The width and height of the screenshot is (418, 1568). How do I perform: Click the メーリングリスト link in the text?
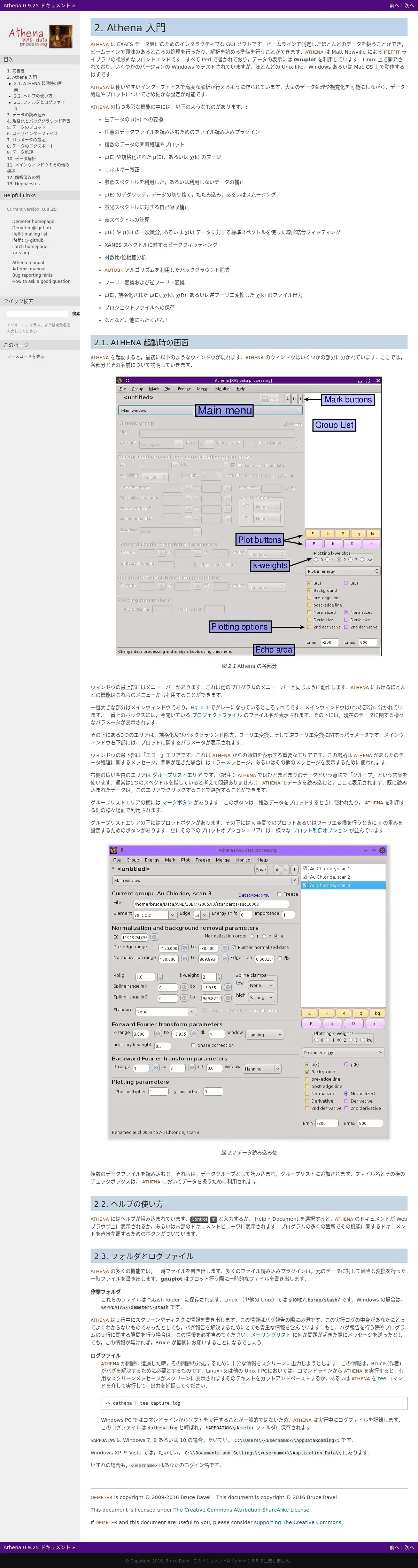271,1334
